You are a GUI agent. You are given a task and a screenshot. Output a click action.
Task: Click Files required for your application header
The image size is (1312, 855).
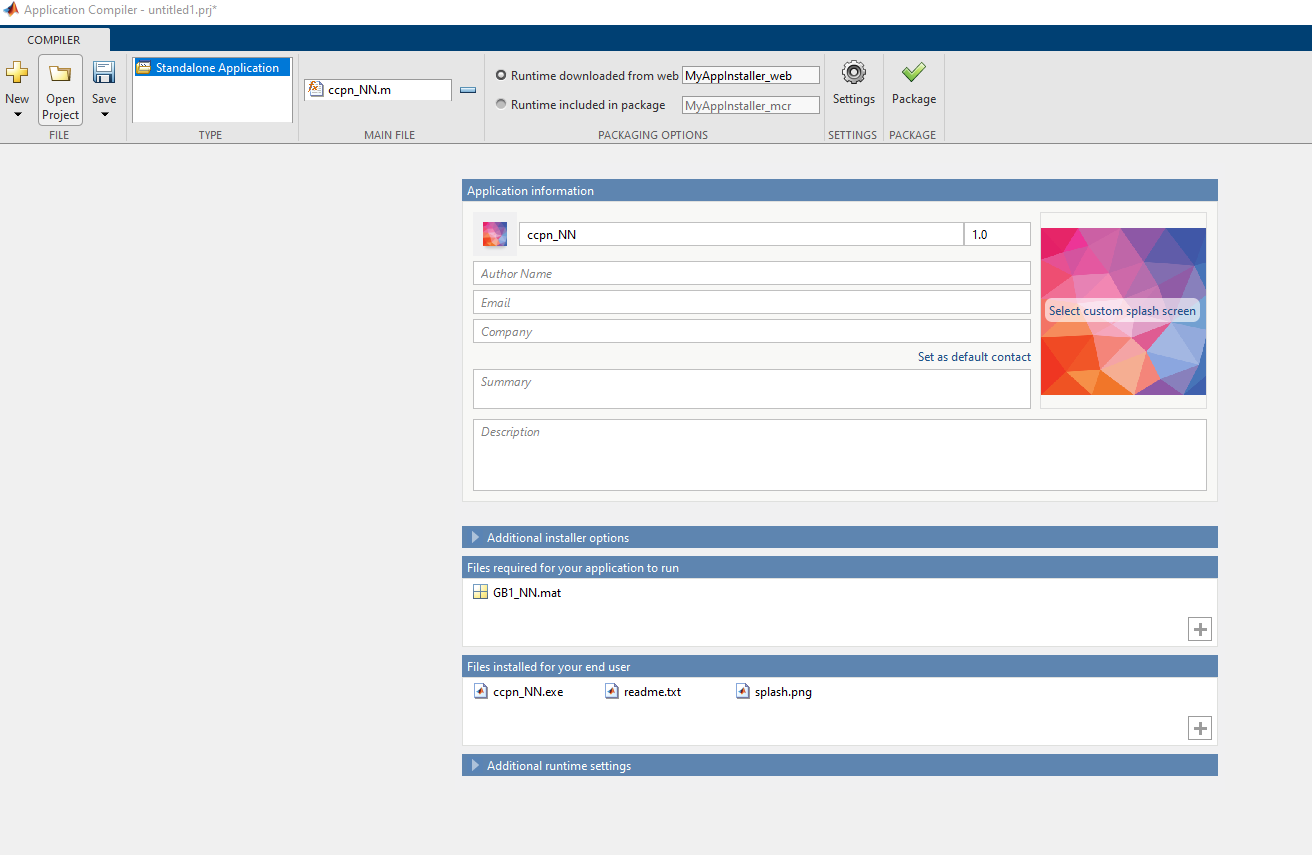(x=840, y=567)
